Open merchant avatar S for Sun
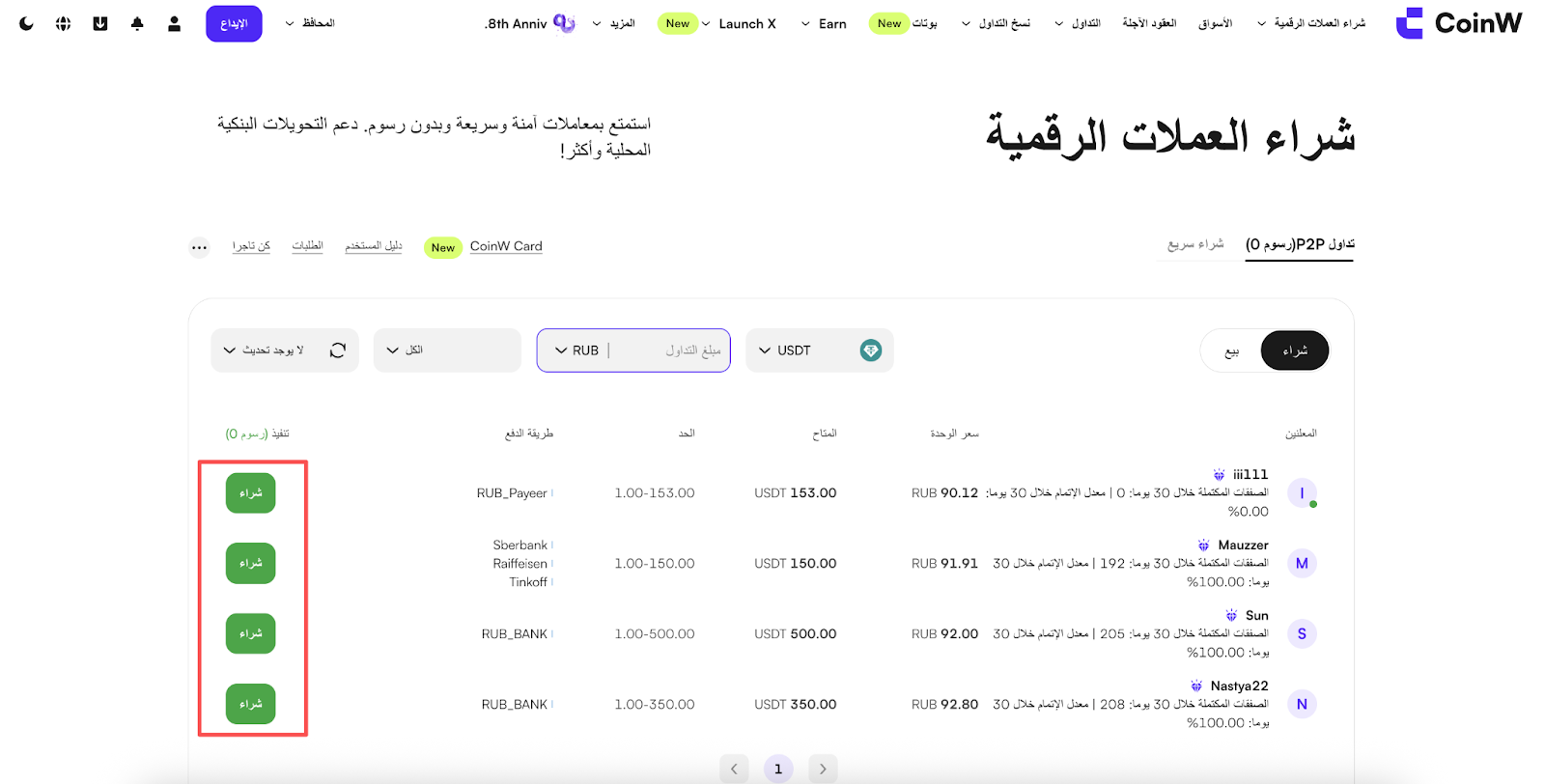This screenshot has height=784, width=1545. click(1302, 634)
